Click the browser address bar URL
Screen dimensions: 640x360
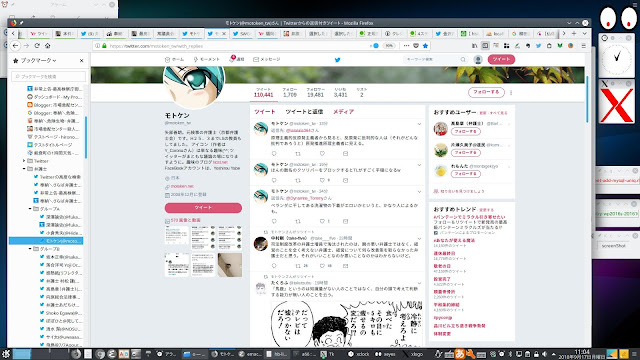click(156, 46)
